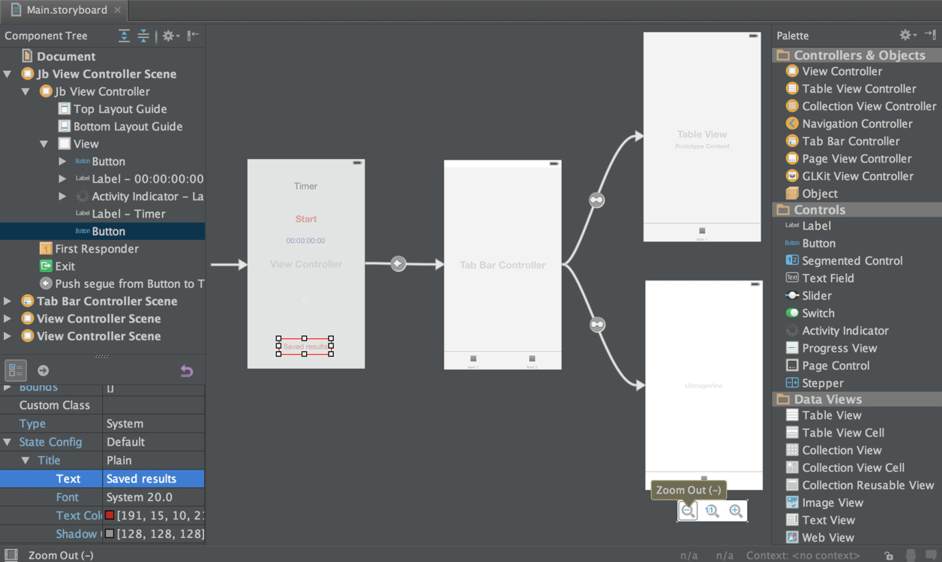Click Collapse All icon in Component Tree
Image resolution: width=942 pixels, height=562 pixels.
[x=143, y=35]
